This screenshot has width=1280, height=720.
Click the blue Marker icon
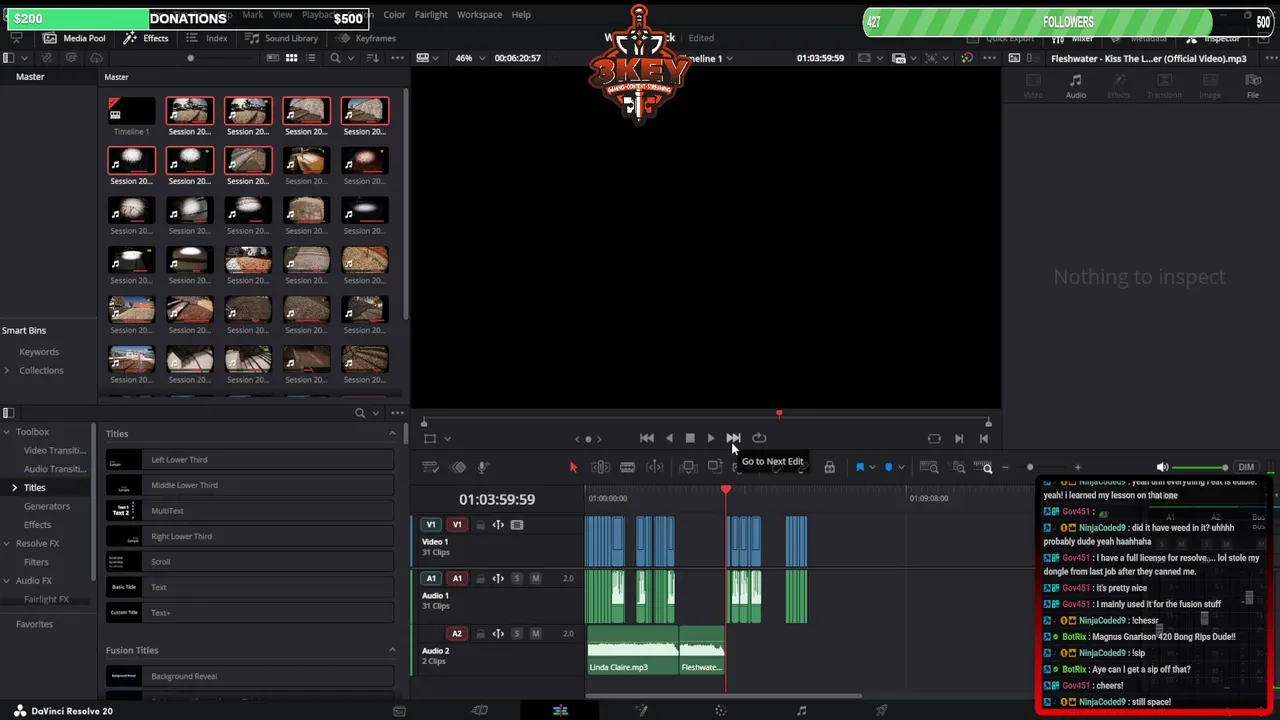(888, 467)
